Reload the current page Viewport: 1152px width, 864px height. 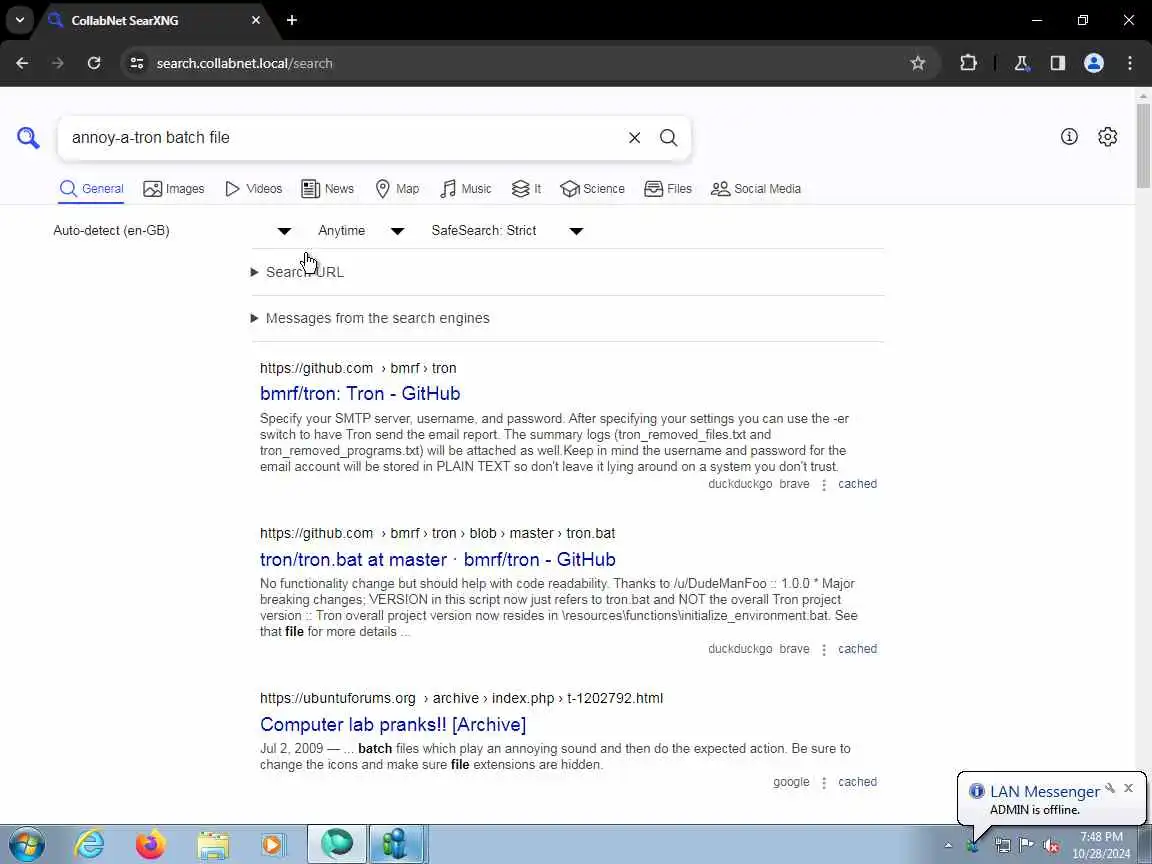tap(94, 63)
